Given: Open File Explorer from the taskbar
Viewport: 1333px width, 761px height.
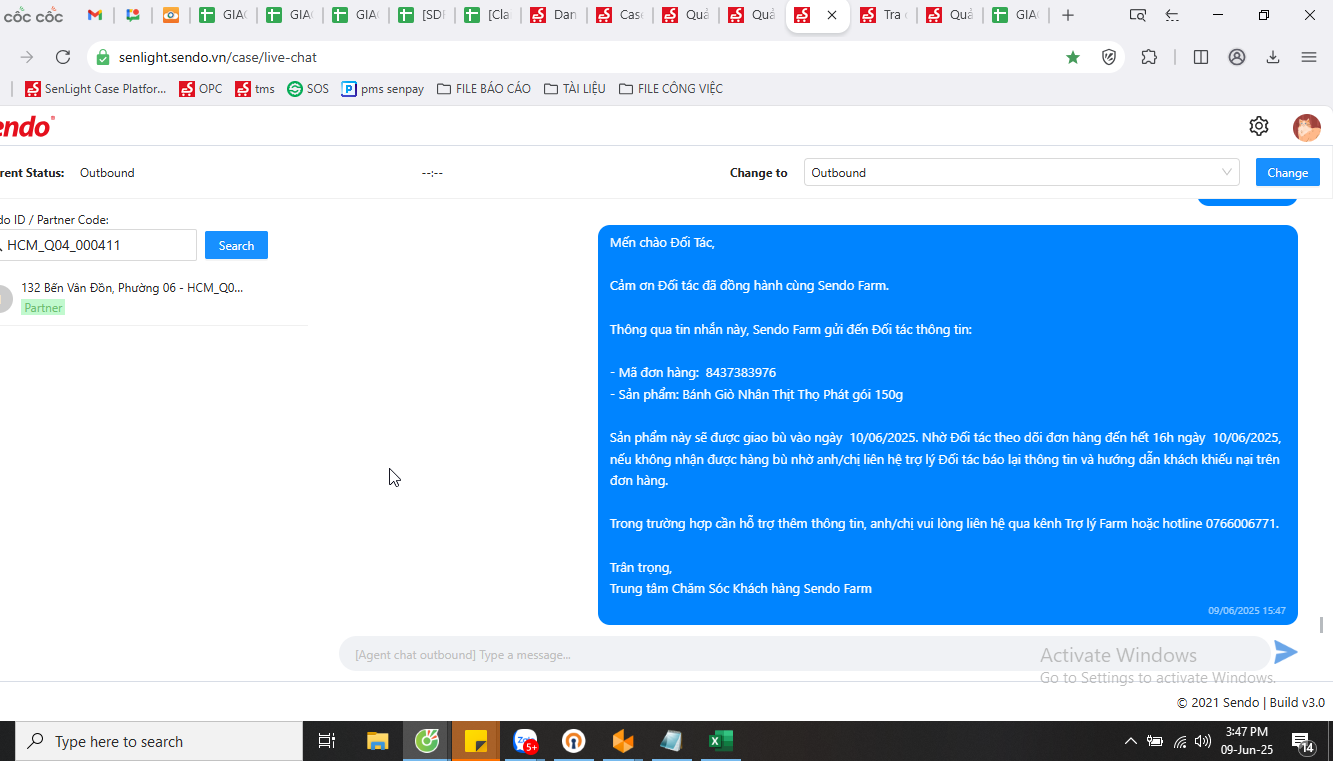Looking at the screenshot, I should [x=377, y=742].
